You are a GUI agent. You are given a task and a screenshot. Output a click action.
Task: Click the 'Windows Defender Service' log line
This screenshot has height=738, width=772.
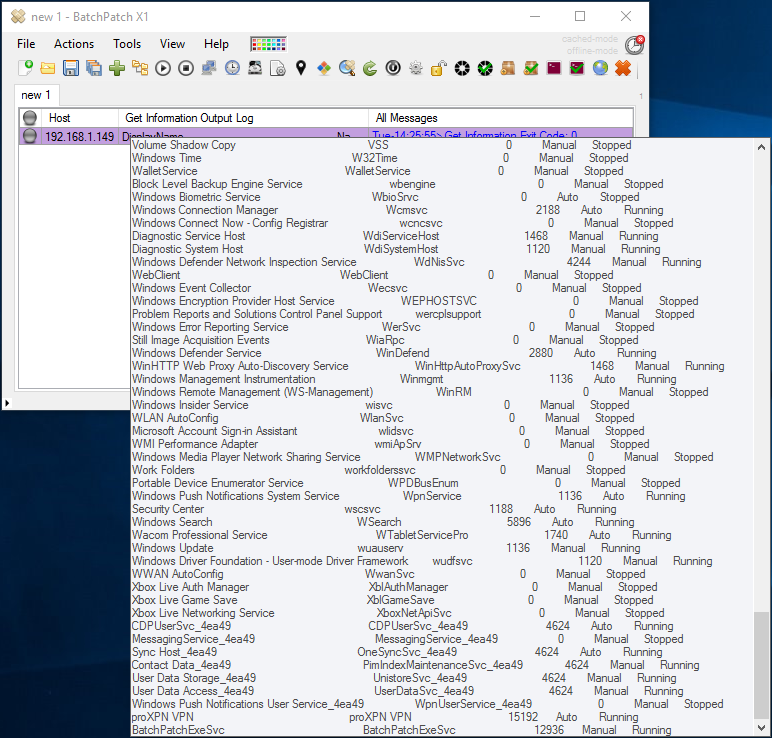[x=394, y=353]
